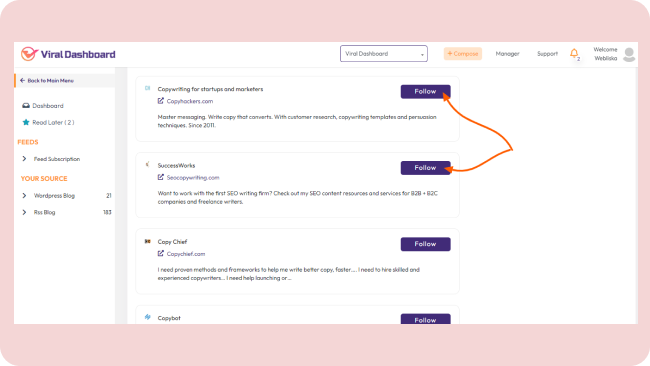Viewport: 650px width, 366px height.
Task: Open the Viral Dashboard workspace dropdown
Action: pos(383,53)
